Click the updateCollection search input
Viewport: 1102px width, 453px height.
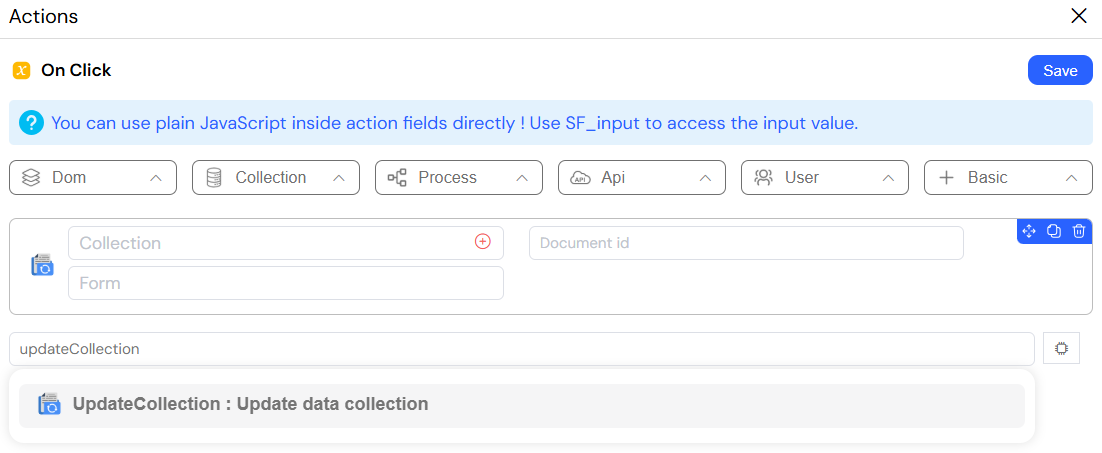point(521,348)
